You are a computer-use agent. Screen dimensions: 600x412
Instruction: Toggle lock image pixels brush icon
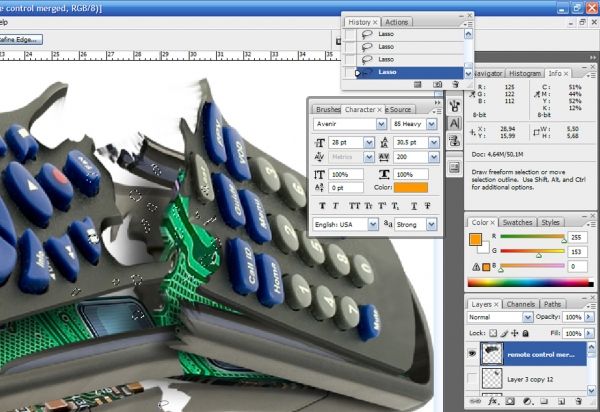click(504, 333)
